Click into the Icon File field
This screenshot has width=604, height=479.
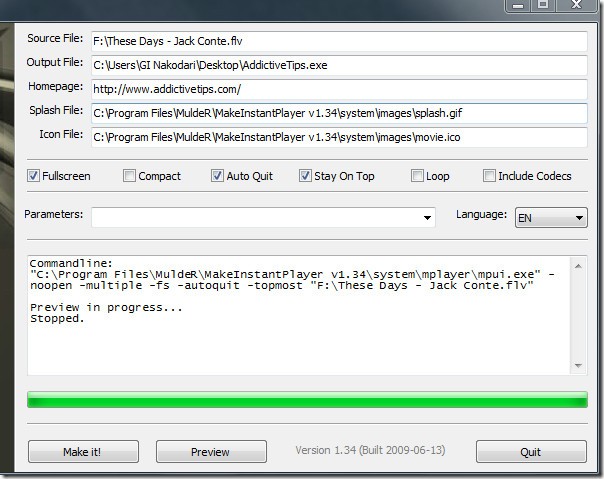click(x=339, y=137)
